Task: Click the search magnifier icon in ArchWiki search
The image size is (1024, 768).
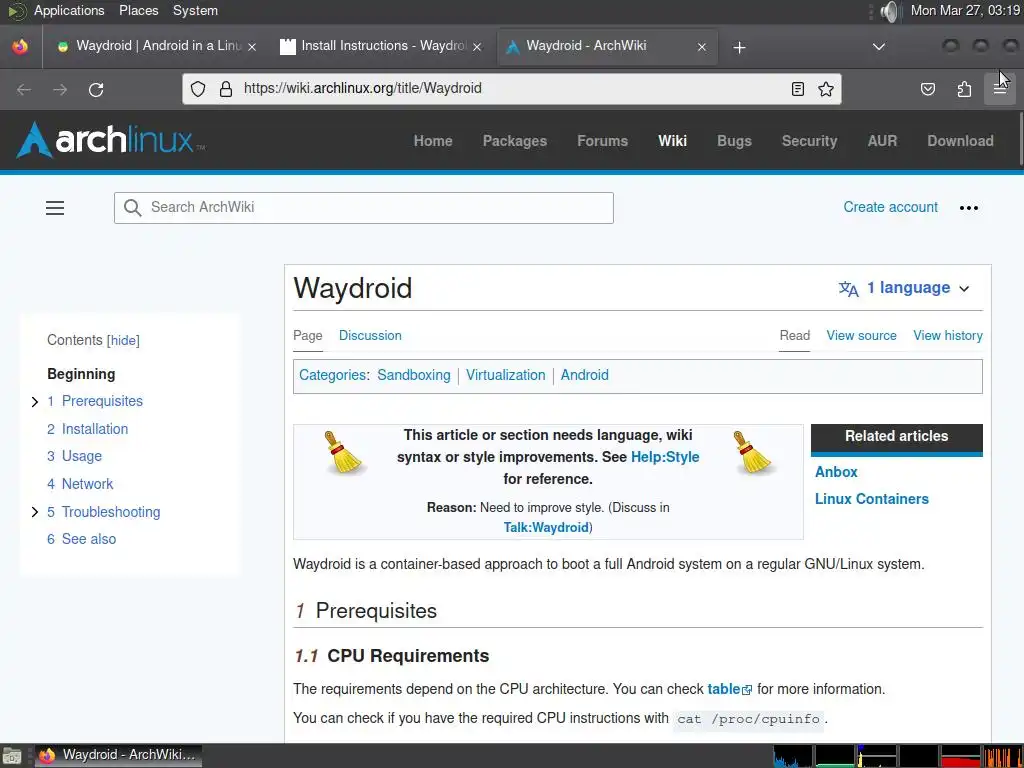Action: click(133, 208)
